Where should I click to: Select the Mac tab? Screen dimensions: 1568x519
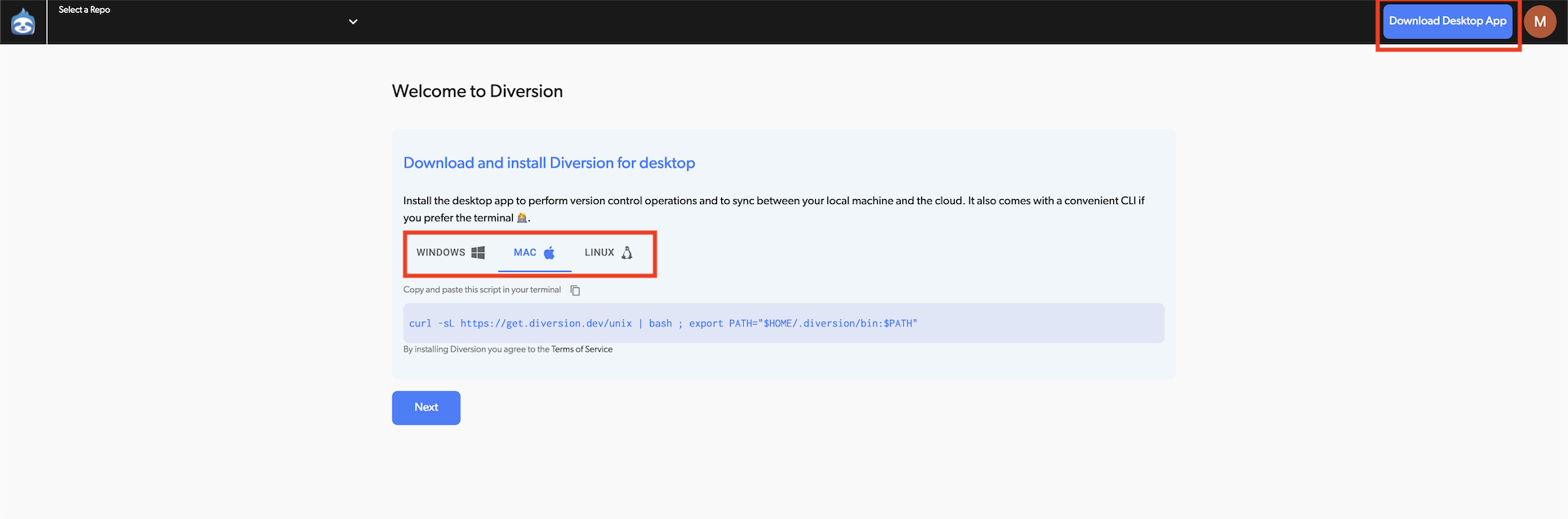pyautogui.click(x=534, y=253)
